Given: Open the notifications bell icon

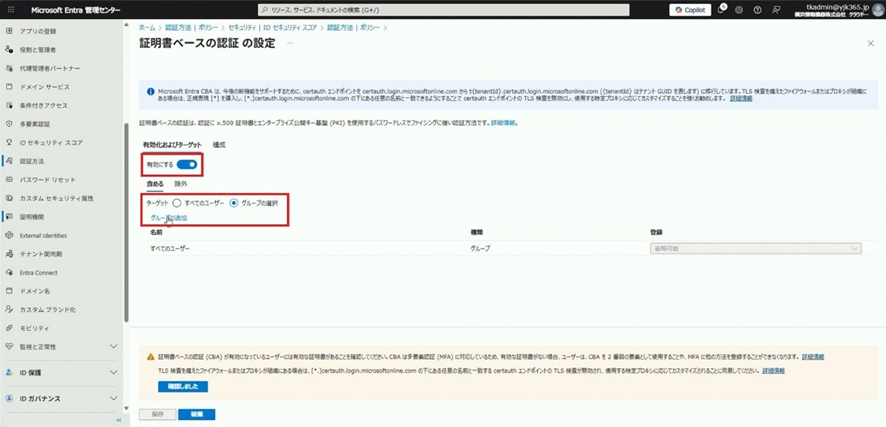Looking at the screenshot, I should 721,10.
